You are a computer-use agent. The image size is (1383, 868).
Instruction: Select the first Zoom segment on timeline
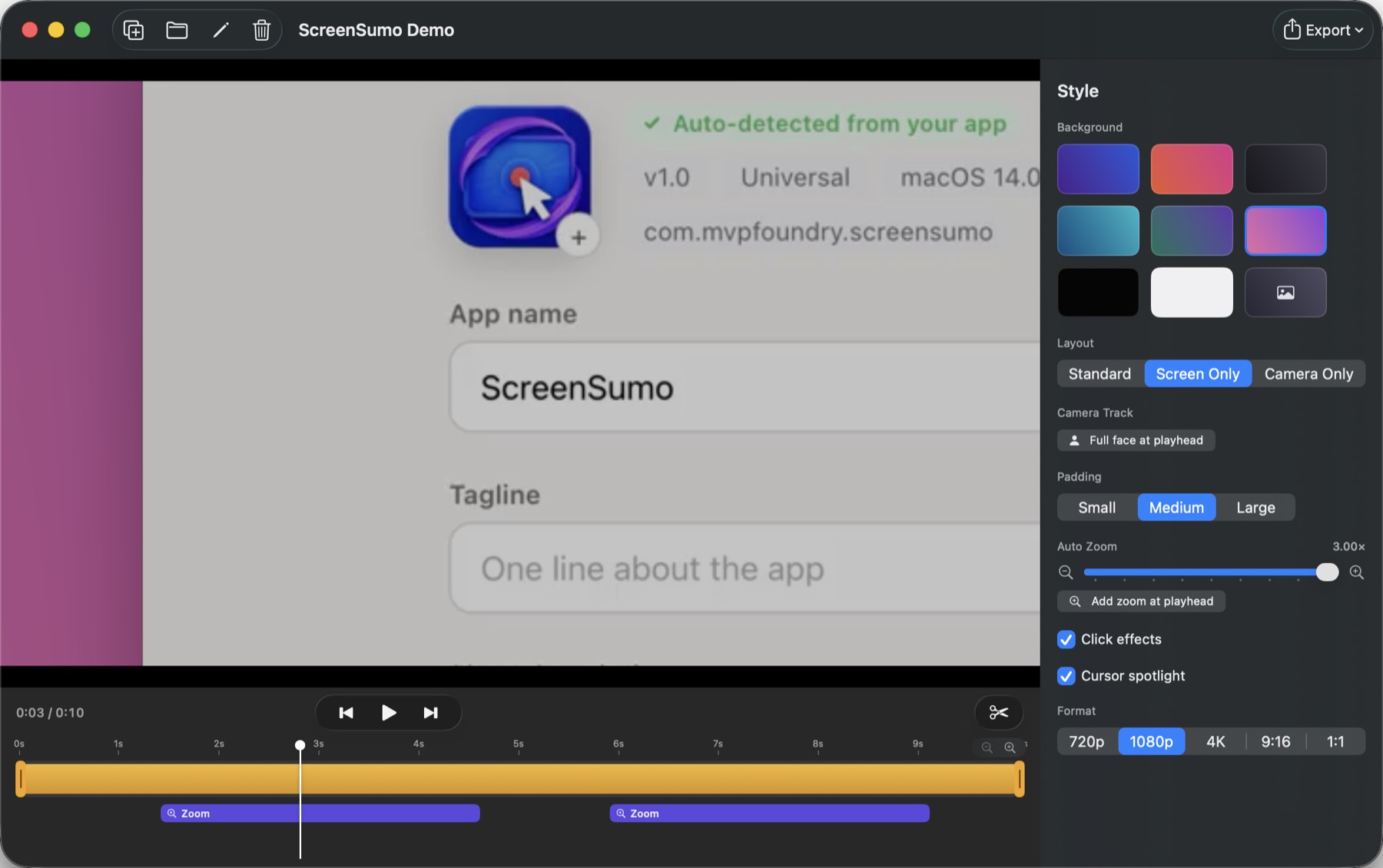tap(320, 813)
